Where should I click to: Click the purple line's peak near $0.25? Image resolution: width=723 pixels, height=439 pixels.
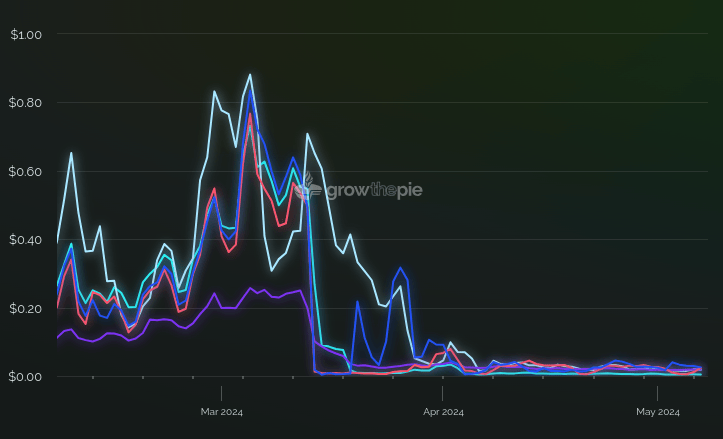[x=250, y=288]
